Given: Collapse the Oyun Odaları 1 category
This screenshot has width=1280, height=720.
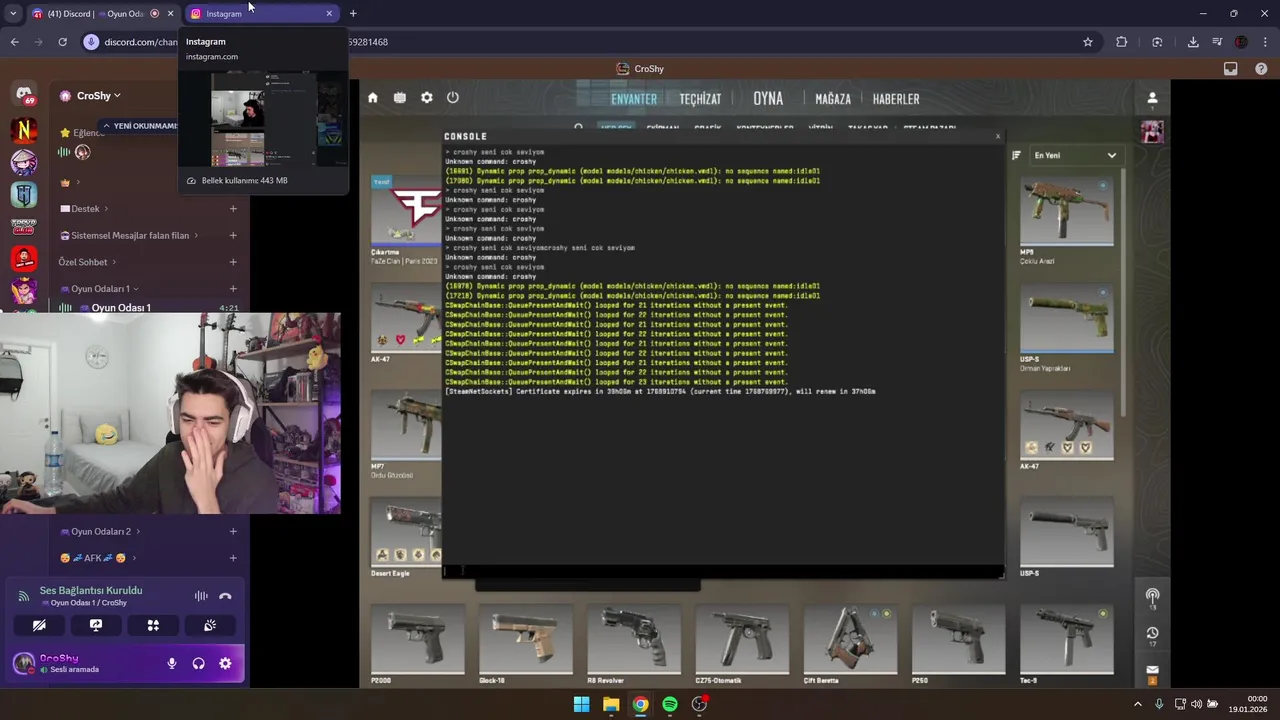Looking at the screenshot, I should (x=99, y=289).
